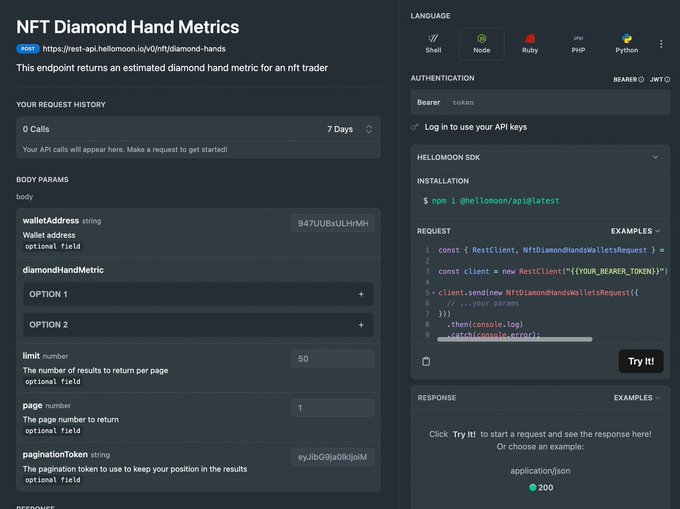Switch authentication to JWT
680x509 pixels.
click(x=660, y=79)
